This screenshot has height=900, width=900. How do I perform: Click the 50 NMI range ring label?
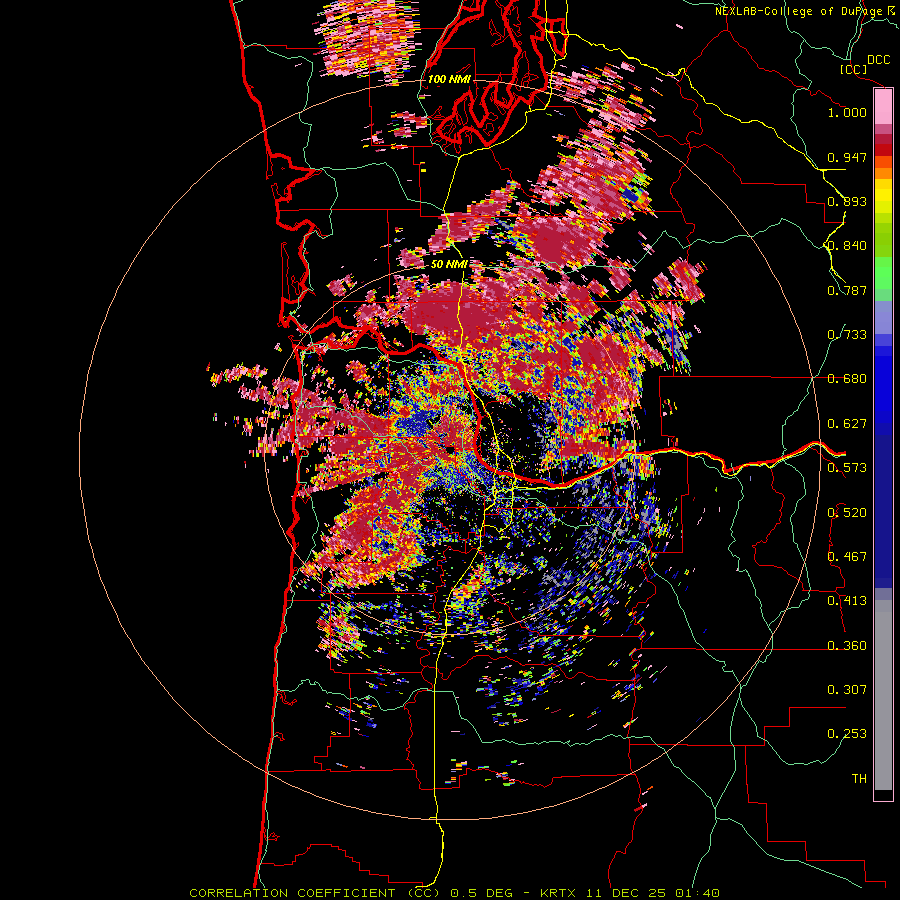449,265
